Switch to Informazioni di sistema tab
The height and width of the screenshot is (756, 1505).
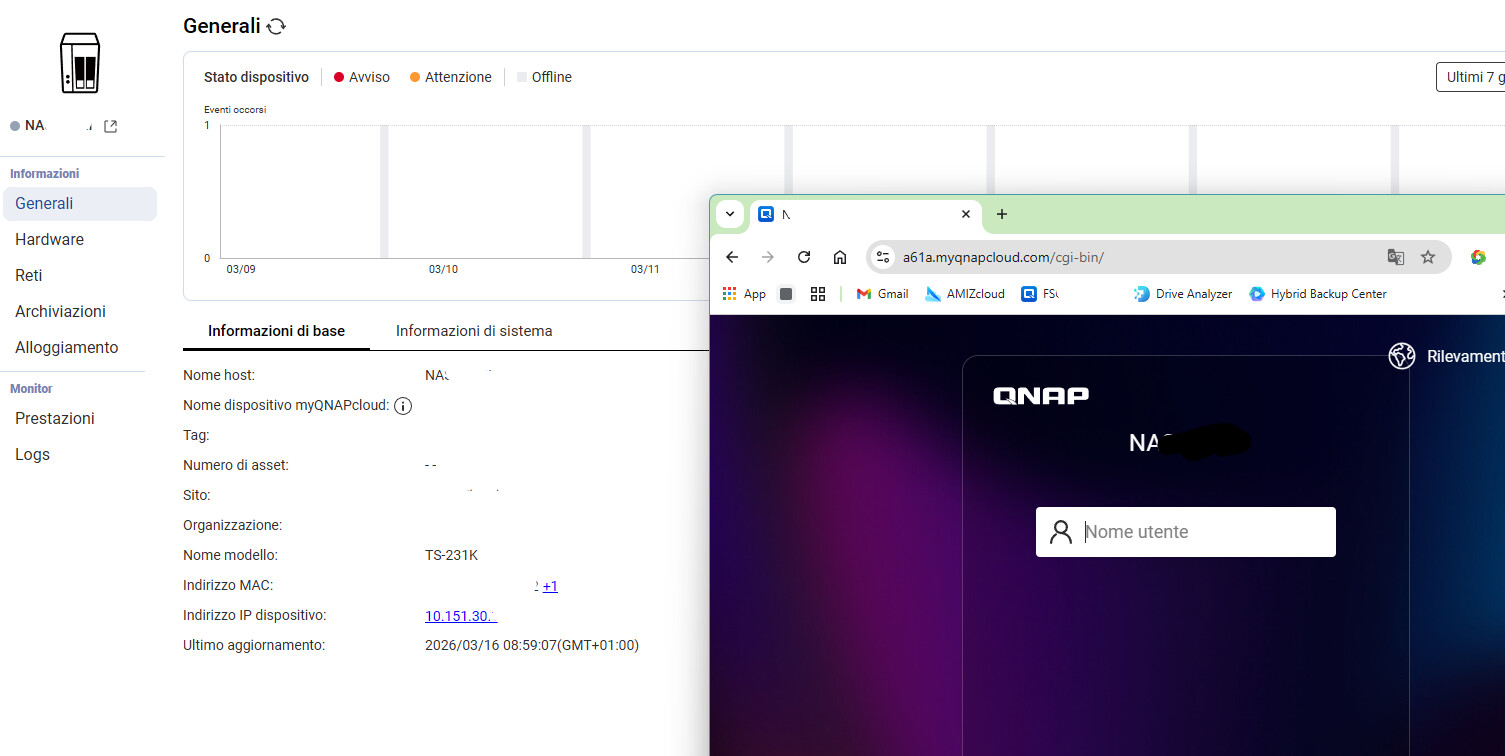pyautogui.click(x=473, y=331)
